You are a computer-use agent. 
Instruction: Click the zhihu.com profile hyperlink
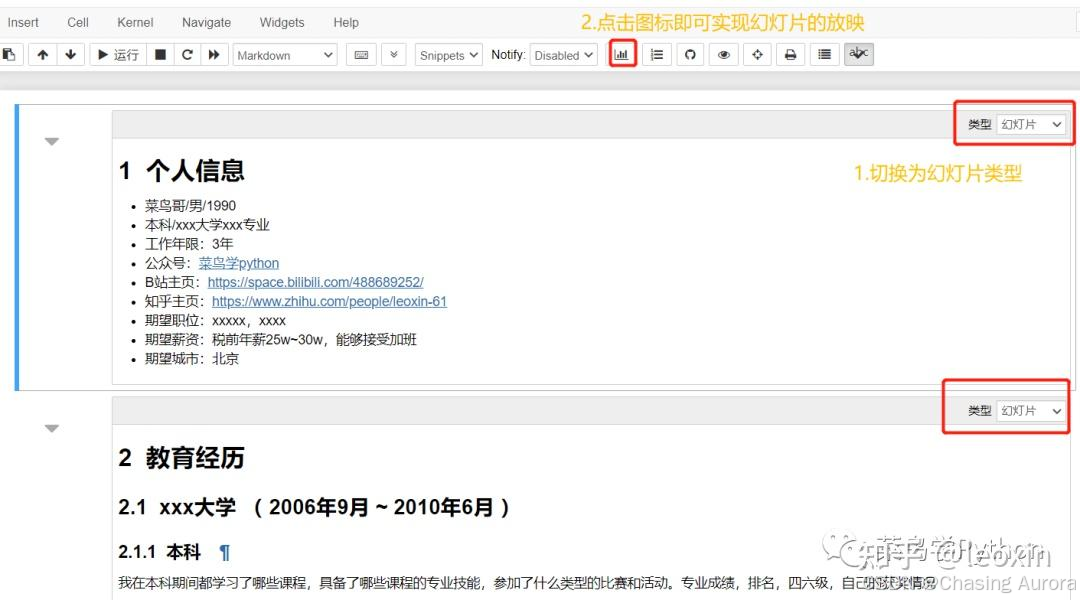click(x=328, y=301)
